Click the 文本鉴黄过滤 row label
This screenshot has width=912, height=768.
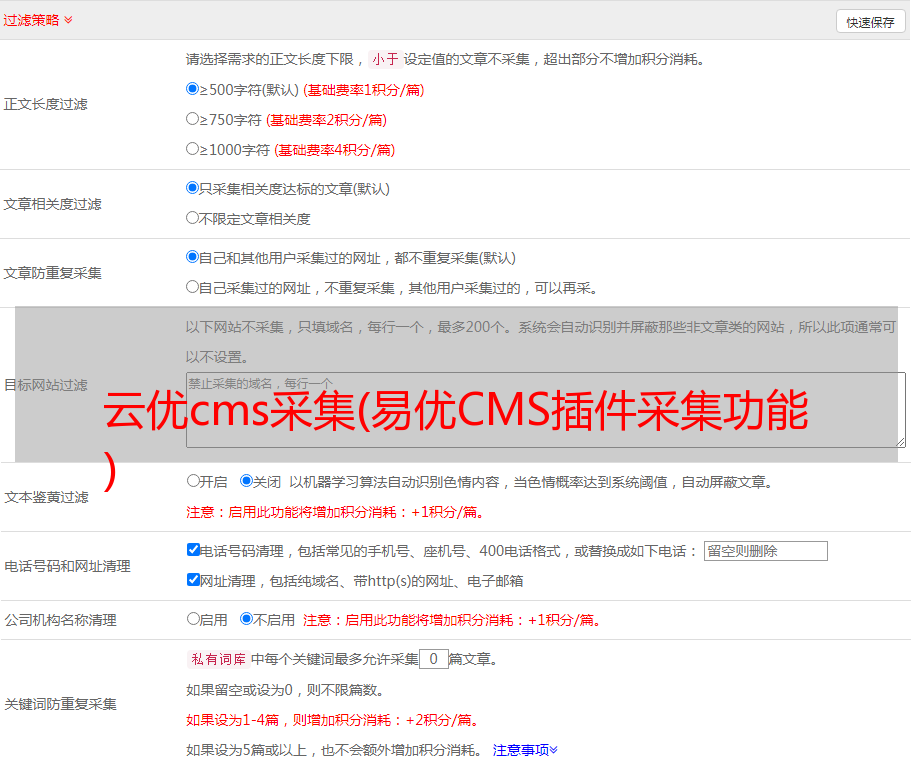47,497
